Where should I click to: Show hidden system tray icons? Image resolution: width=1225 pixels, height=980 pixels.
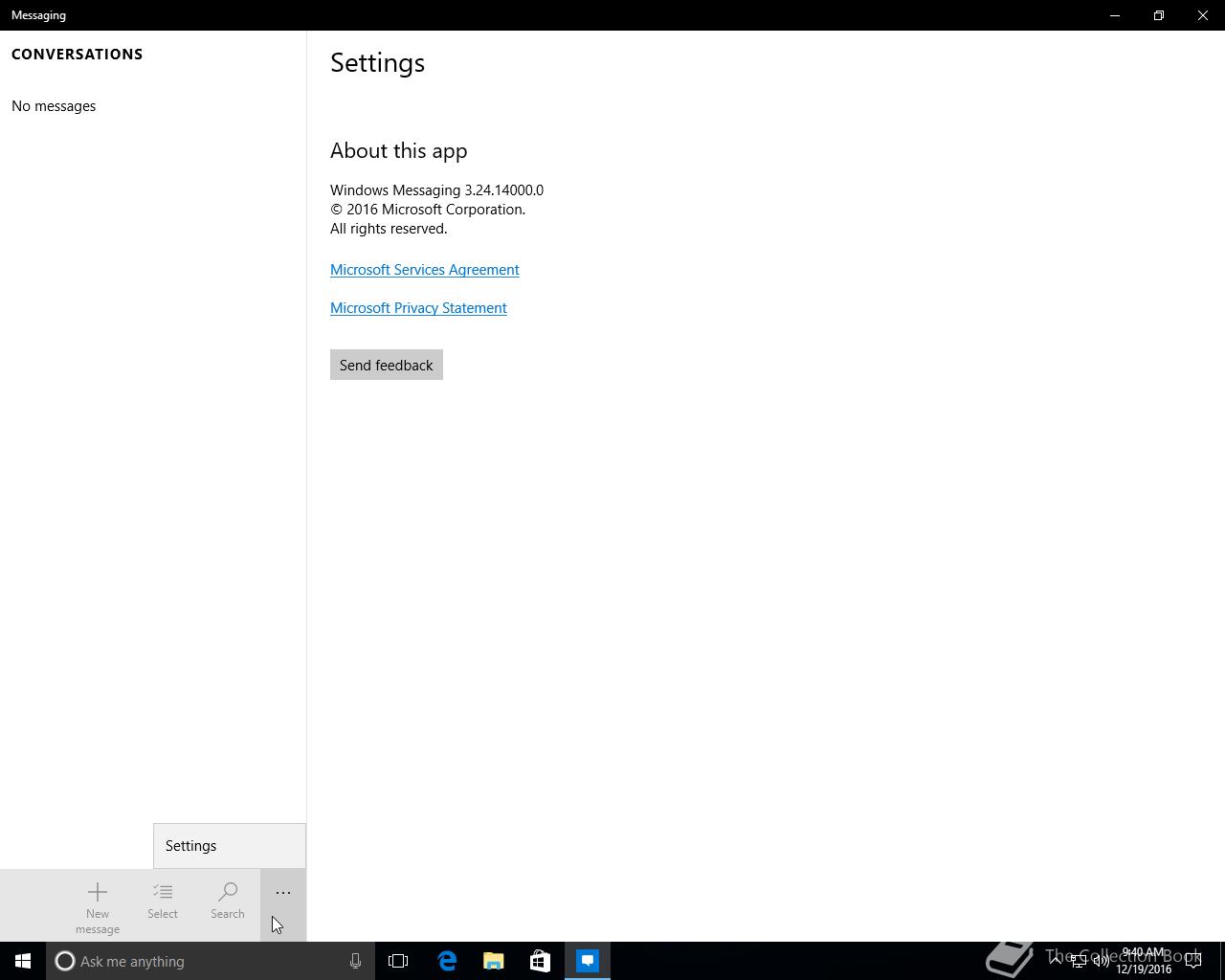(1056, 961)
